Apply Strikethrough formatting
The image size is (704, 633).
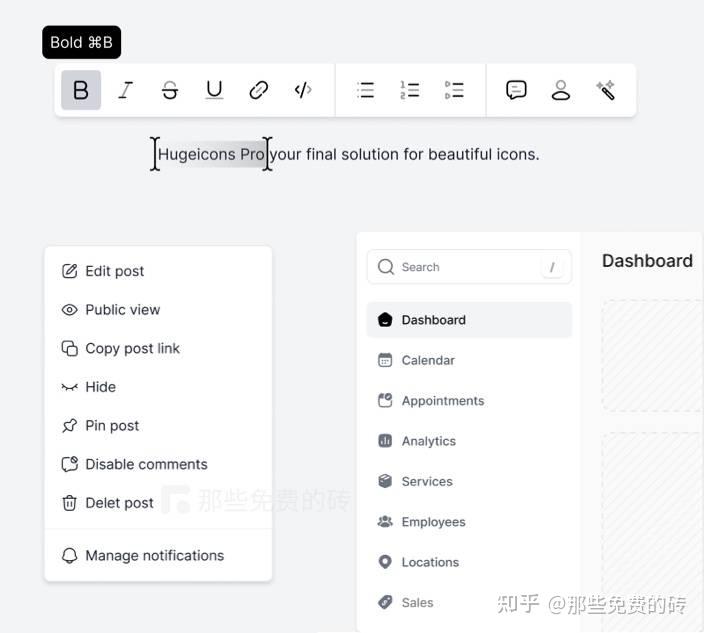click(170, 90)
